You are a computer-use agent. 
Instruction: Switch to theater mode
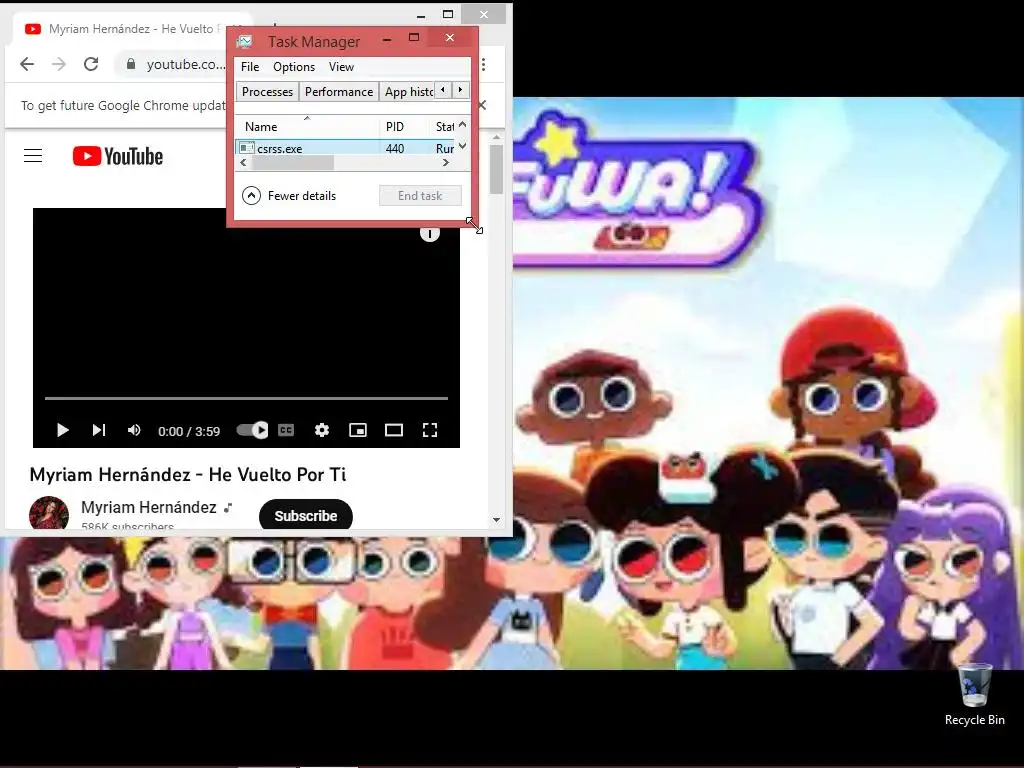tap(394, 430)
